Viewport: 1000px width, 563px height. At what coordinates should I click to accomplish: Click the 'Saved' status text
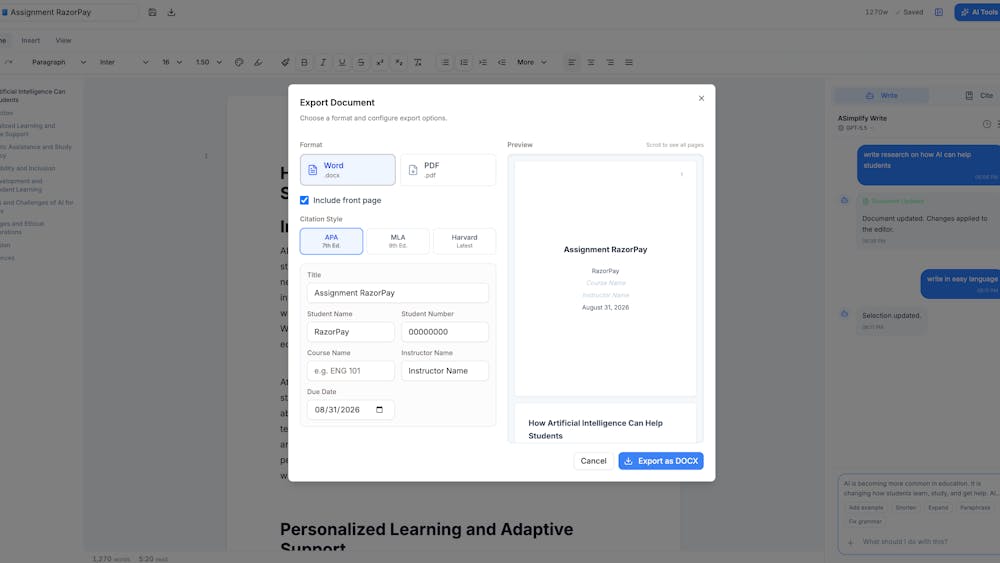pos(913,12)
